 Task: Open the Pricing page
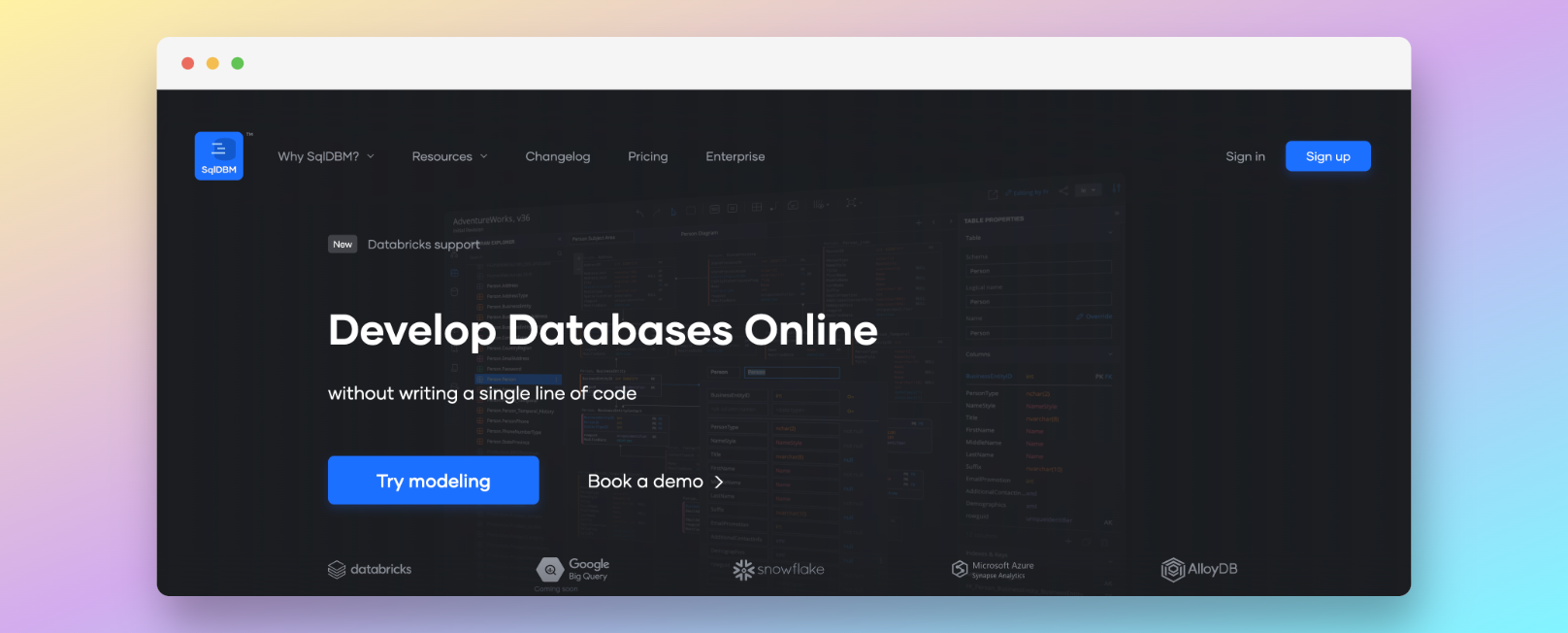(647, 156)
